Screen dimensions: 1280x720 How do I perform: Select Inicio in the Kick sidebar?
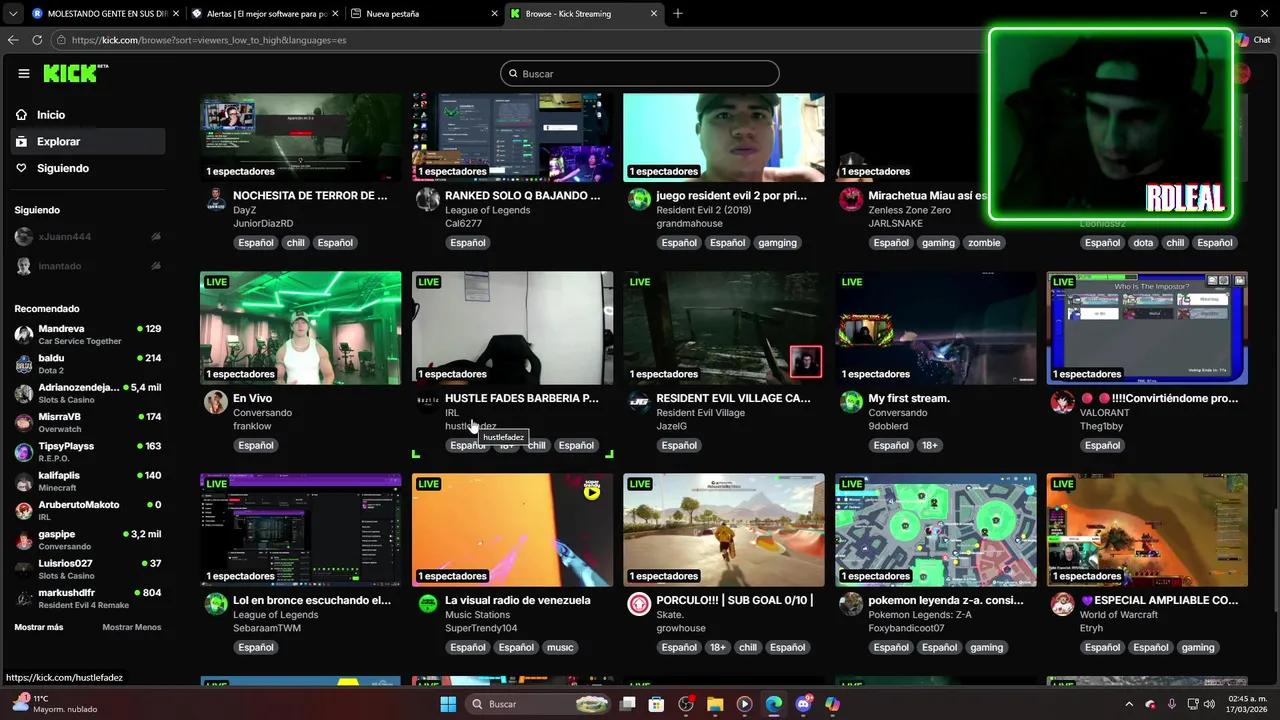[x=50, y=114]
